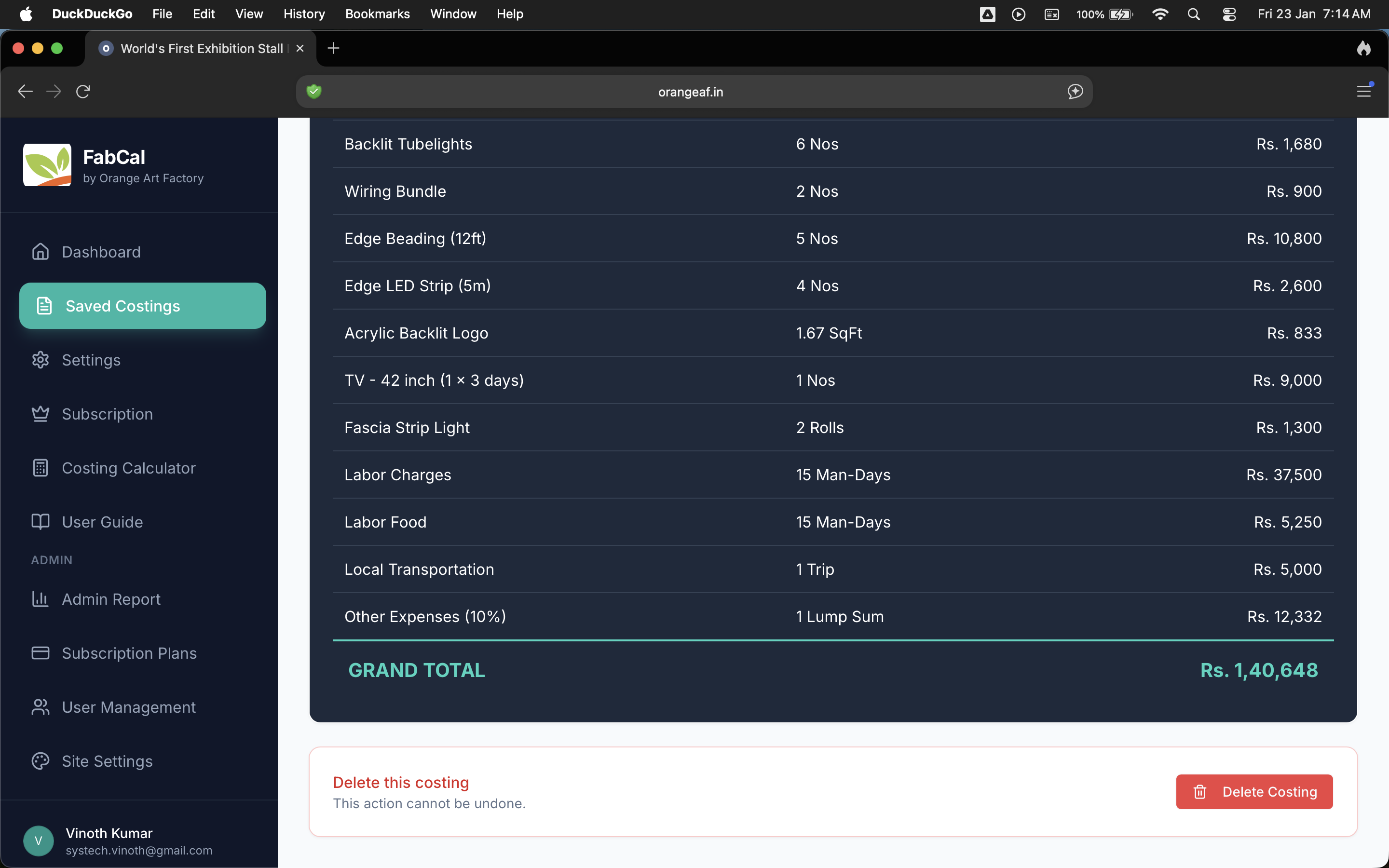This screenshot has width=1389, height=868.
Task: Open the Bookmarks menu
Action: (377, 14)
